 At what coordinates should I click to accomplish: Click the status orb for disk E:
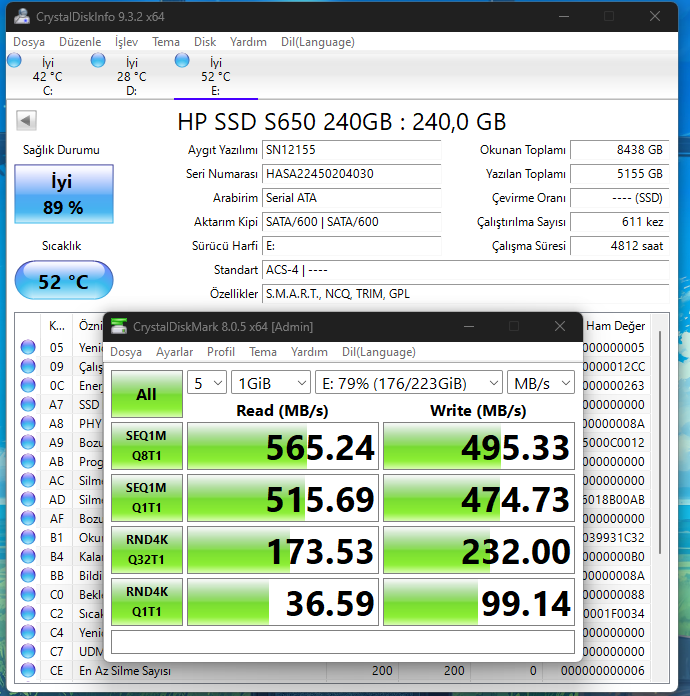coord(182,60)
